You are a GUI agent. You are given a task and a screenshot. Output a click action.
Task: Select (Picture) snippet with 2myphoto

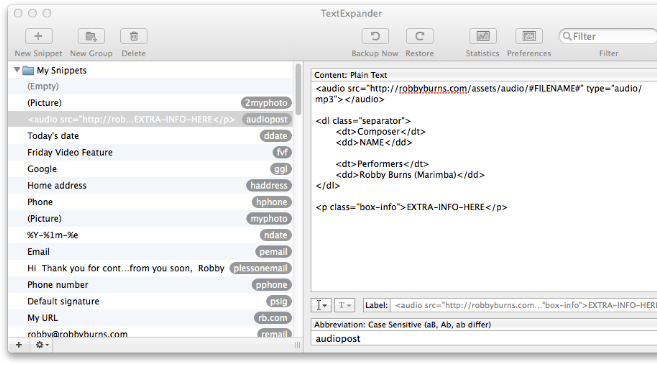point(151,103)
